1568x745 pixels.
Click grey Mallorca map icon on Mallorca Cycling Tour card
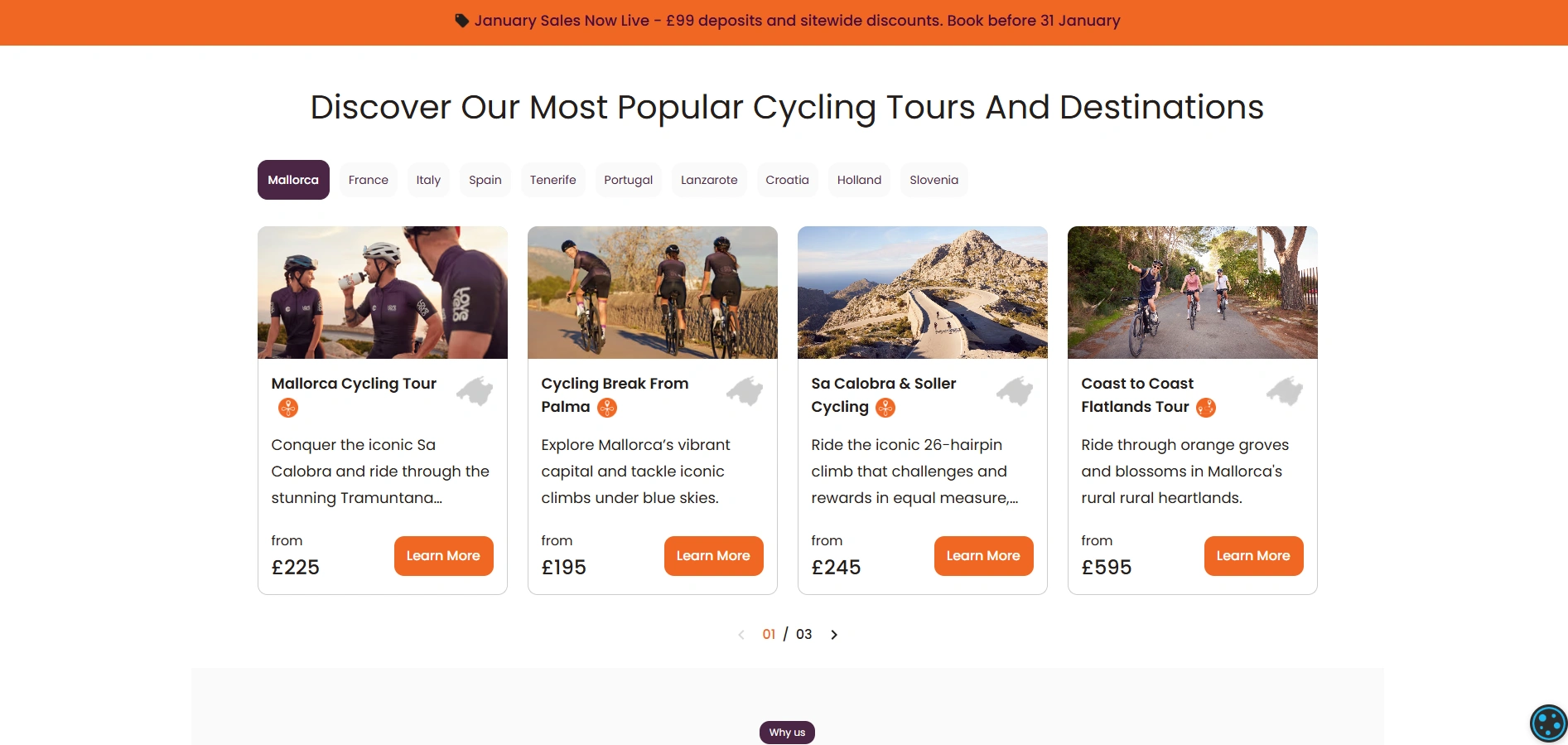[x=475, y=391]
